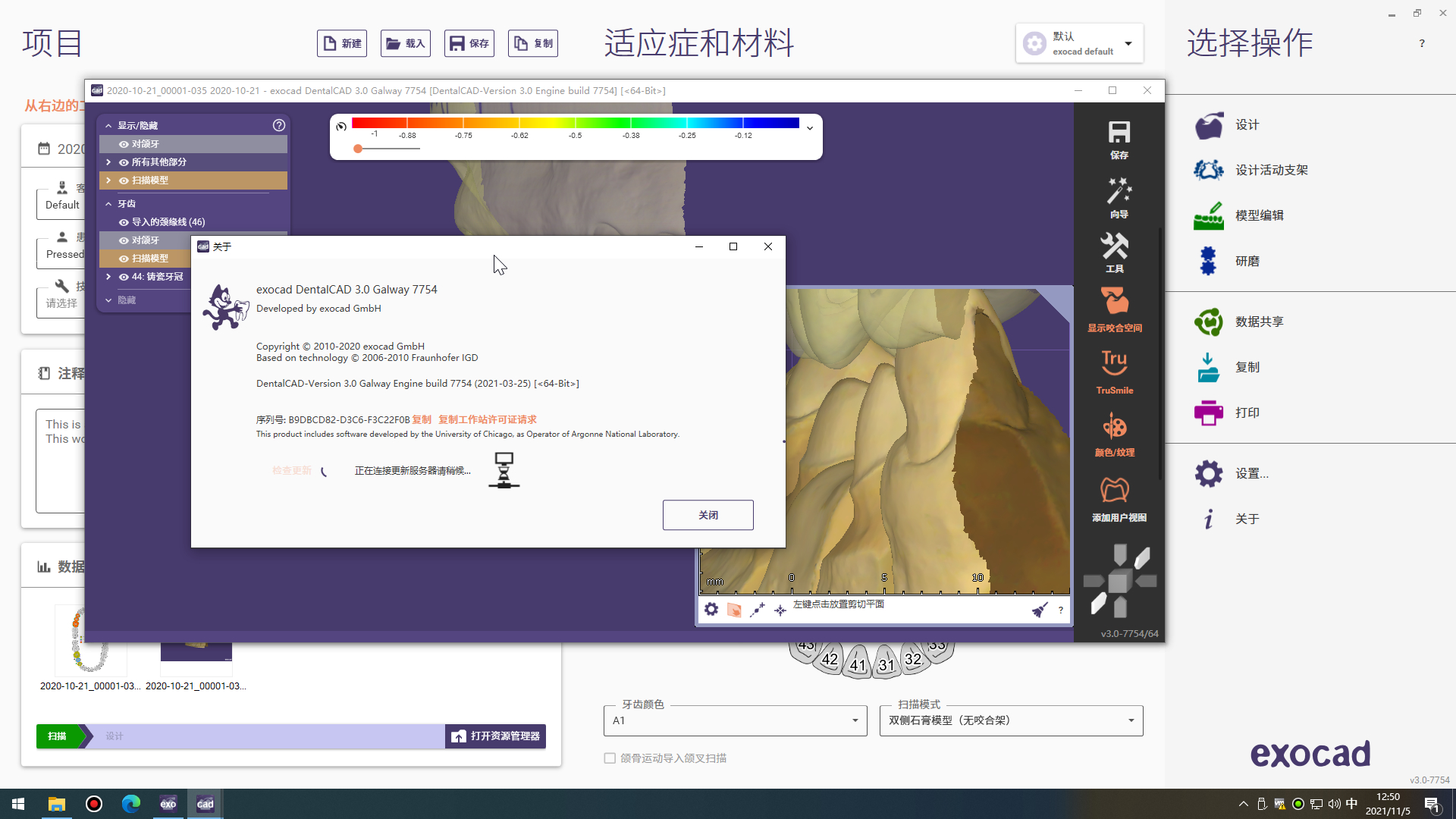Click 复制 link next to serial number
Image resolution: width=1456 pixels, height=819 pixels.
click(422, 419)
